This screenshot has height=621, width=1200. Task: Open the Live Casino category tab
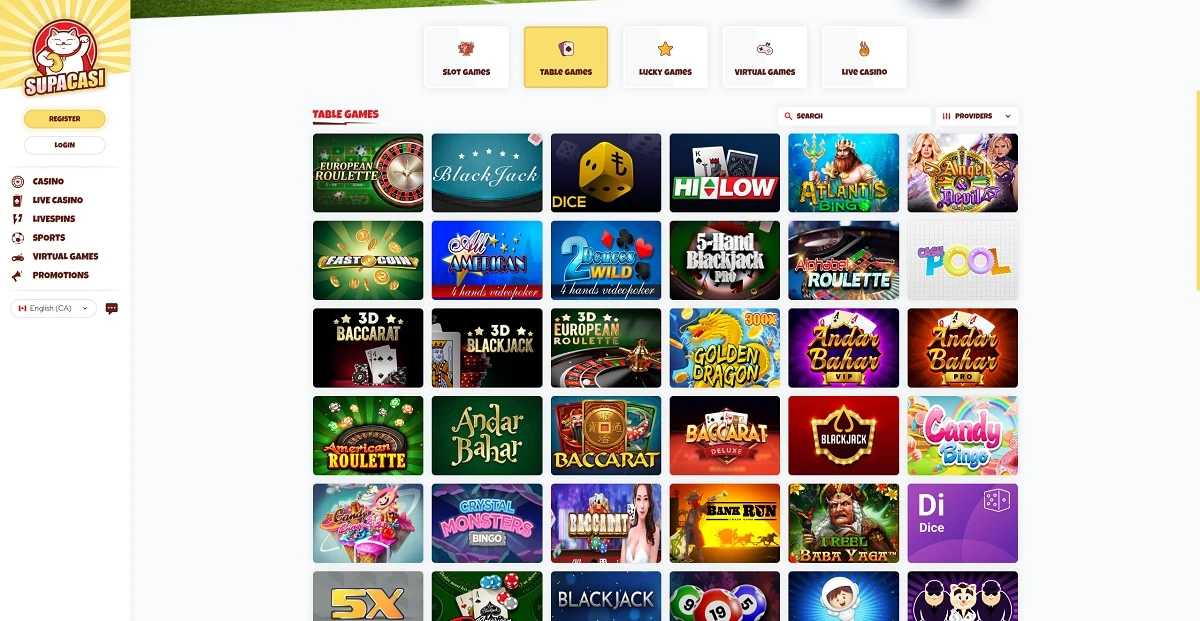(864, 57)
